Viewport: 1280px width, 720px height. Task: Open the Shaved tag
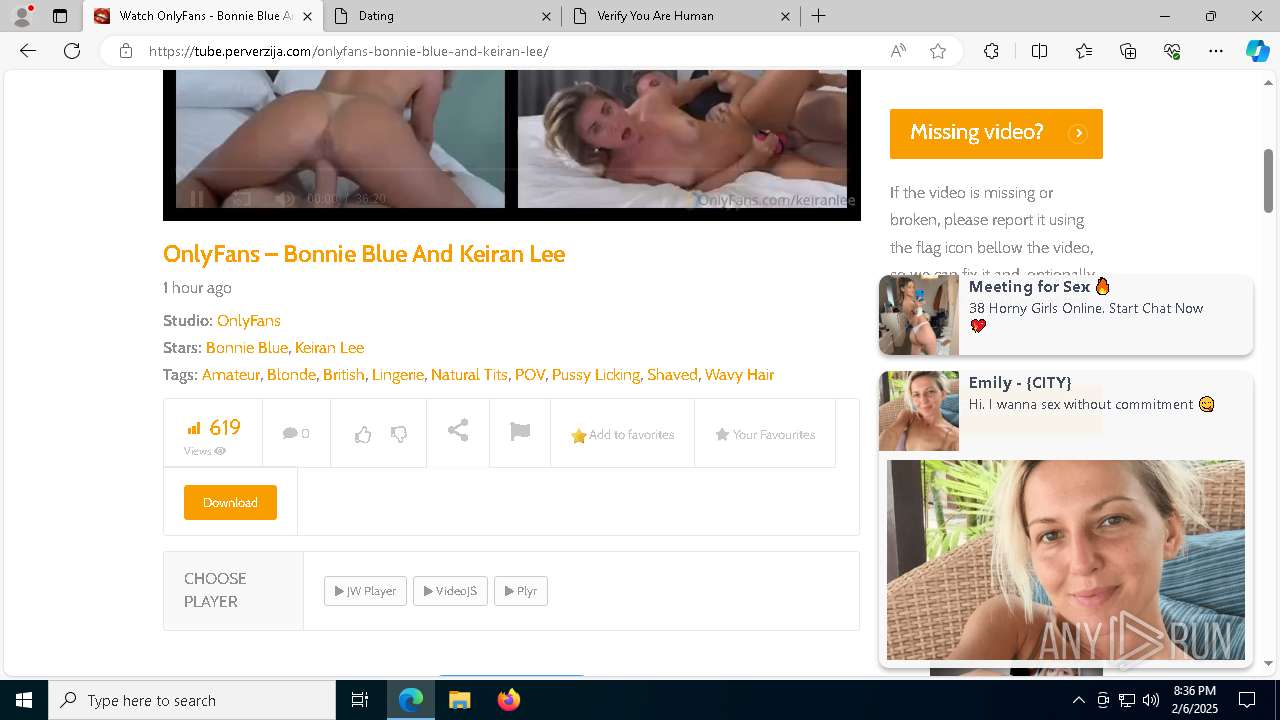click(x=672, y=374)
